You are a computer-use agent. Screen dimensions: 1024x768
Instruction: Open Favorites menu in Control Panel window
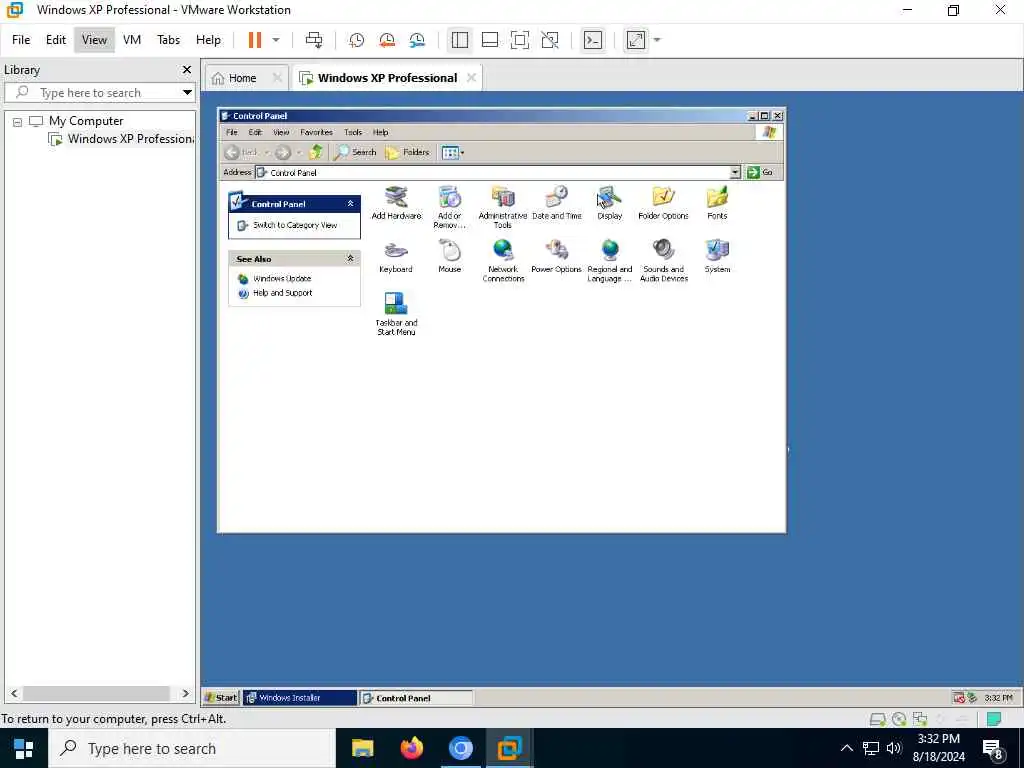tap(317, 132)
